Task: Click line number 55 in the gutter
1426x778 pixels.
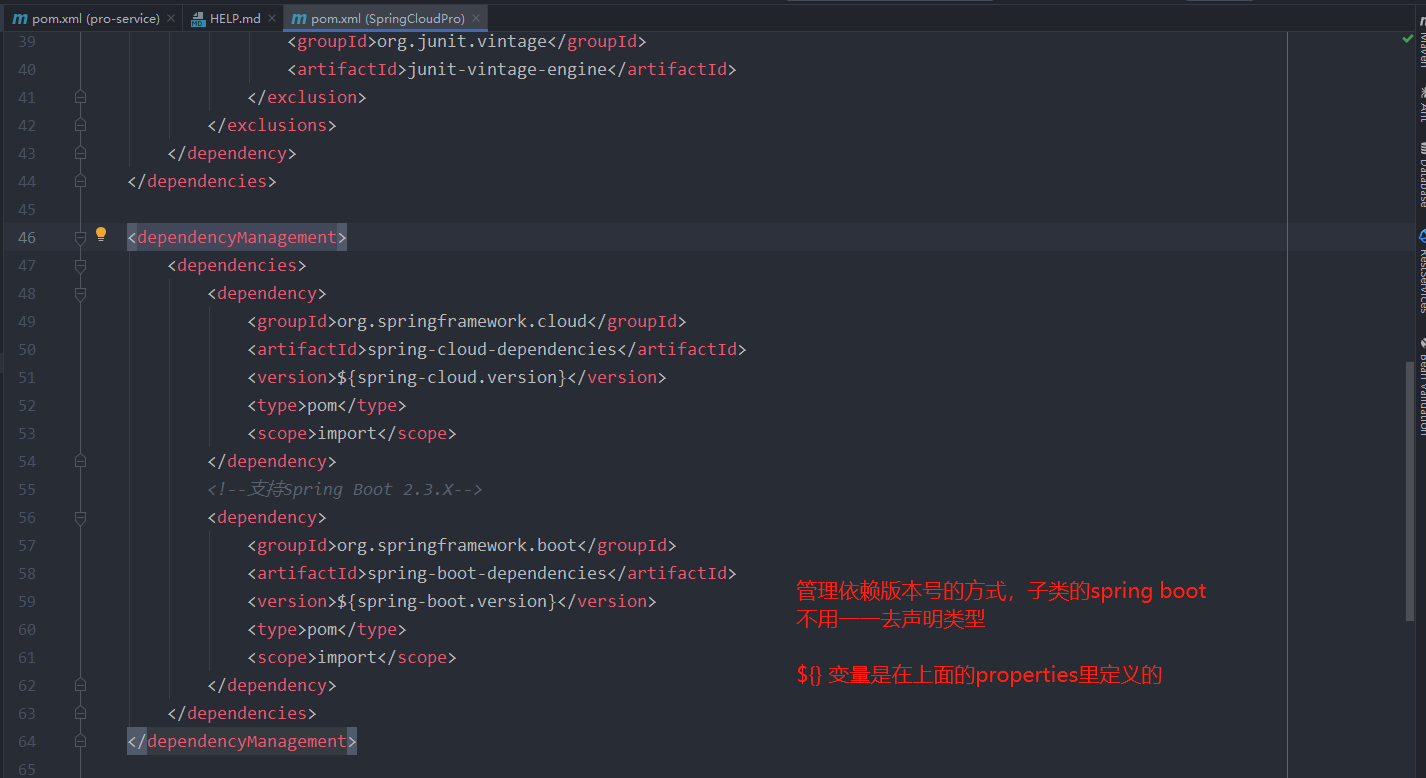Action: tap(27, 489)
